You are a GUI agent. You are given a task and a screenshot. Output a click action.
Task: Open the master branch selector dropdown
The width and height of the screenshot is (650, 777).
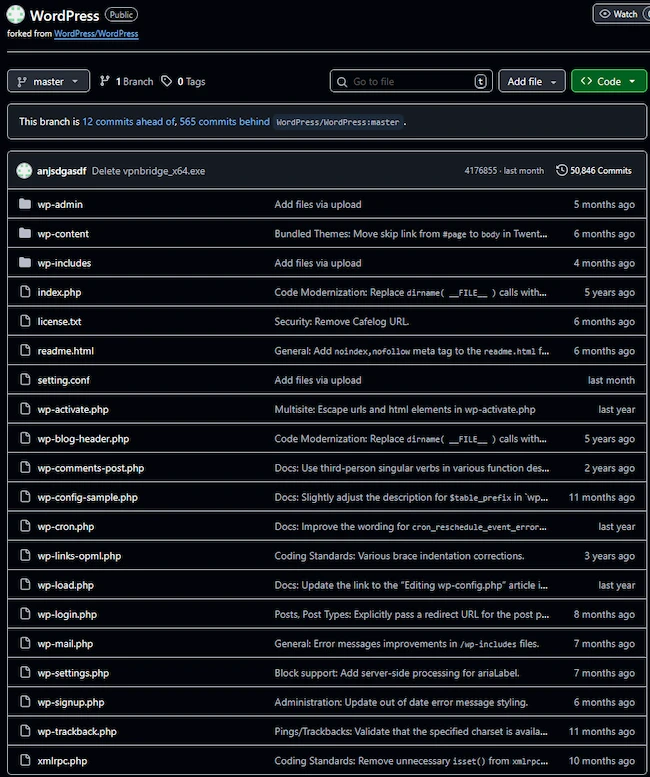[49, 81]
